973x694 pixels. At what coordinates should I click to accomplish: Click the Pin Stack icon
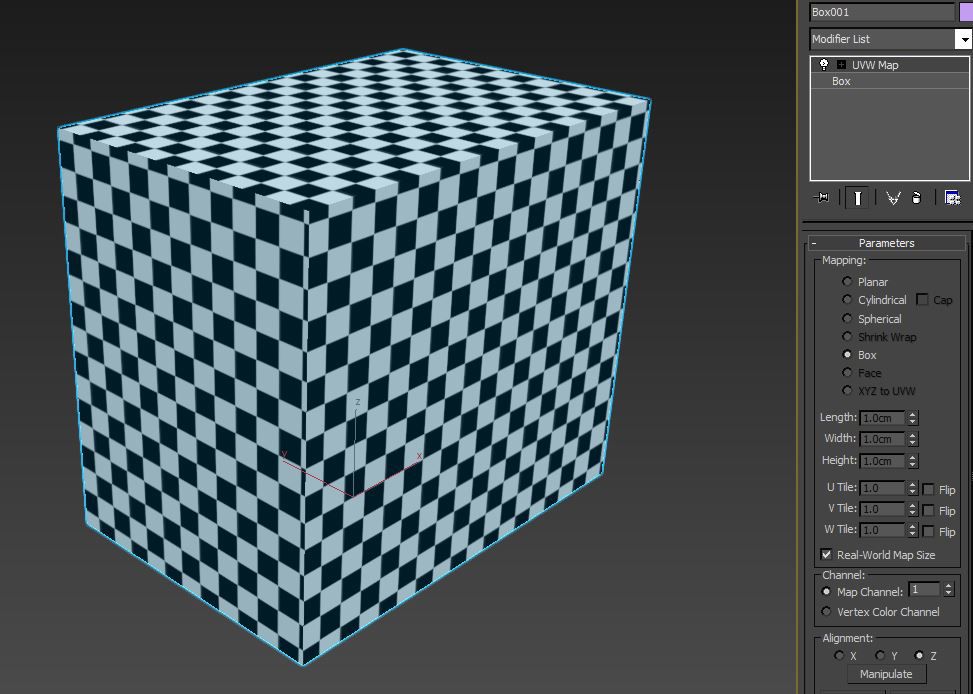(822, 198)
